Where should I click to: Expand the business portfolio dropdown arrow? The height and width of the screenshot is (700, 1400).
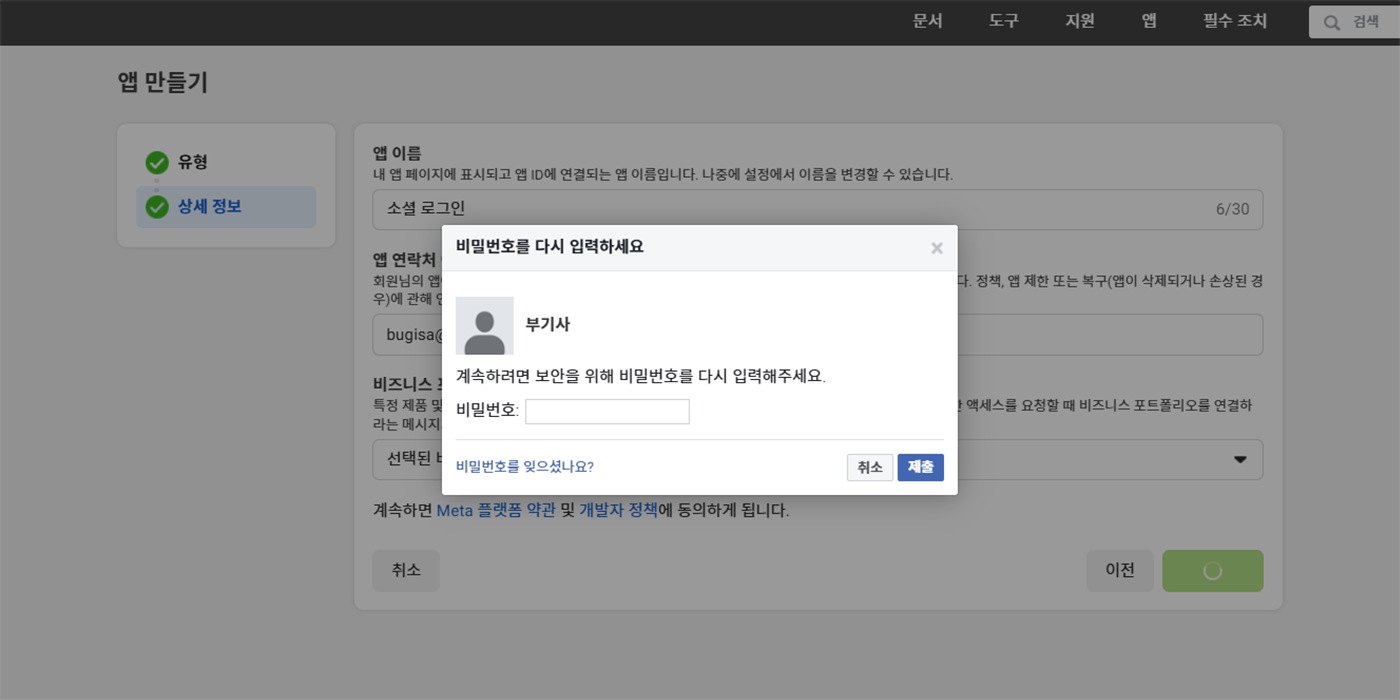(x=1240, y=460)
